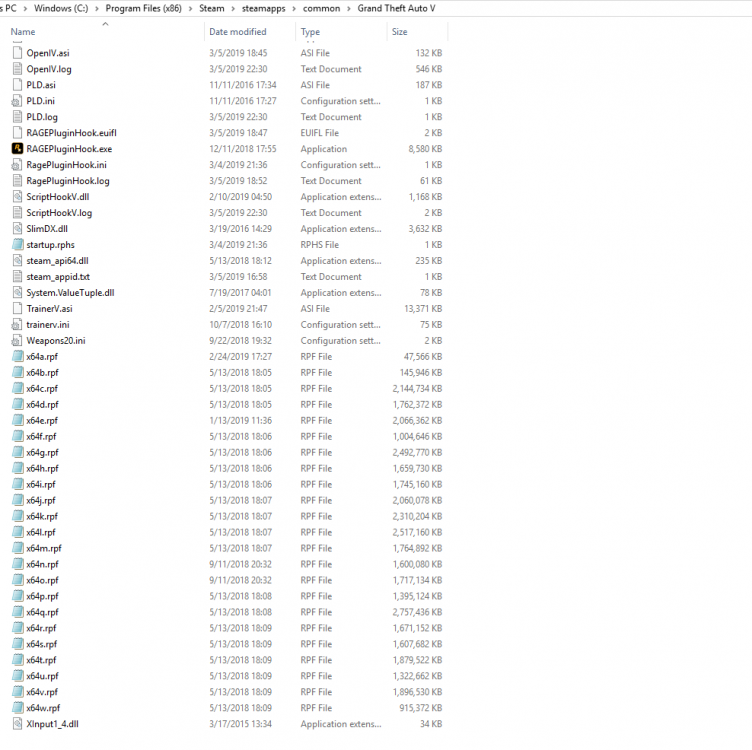Select the file name x64b.rpf
This screenshot has height=750, width=752.
(42, 372)
